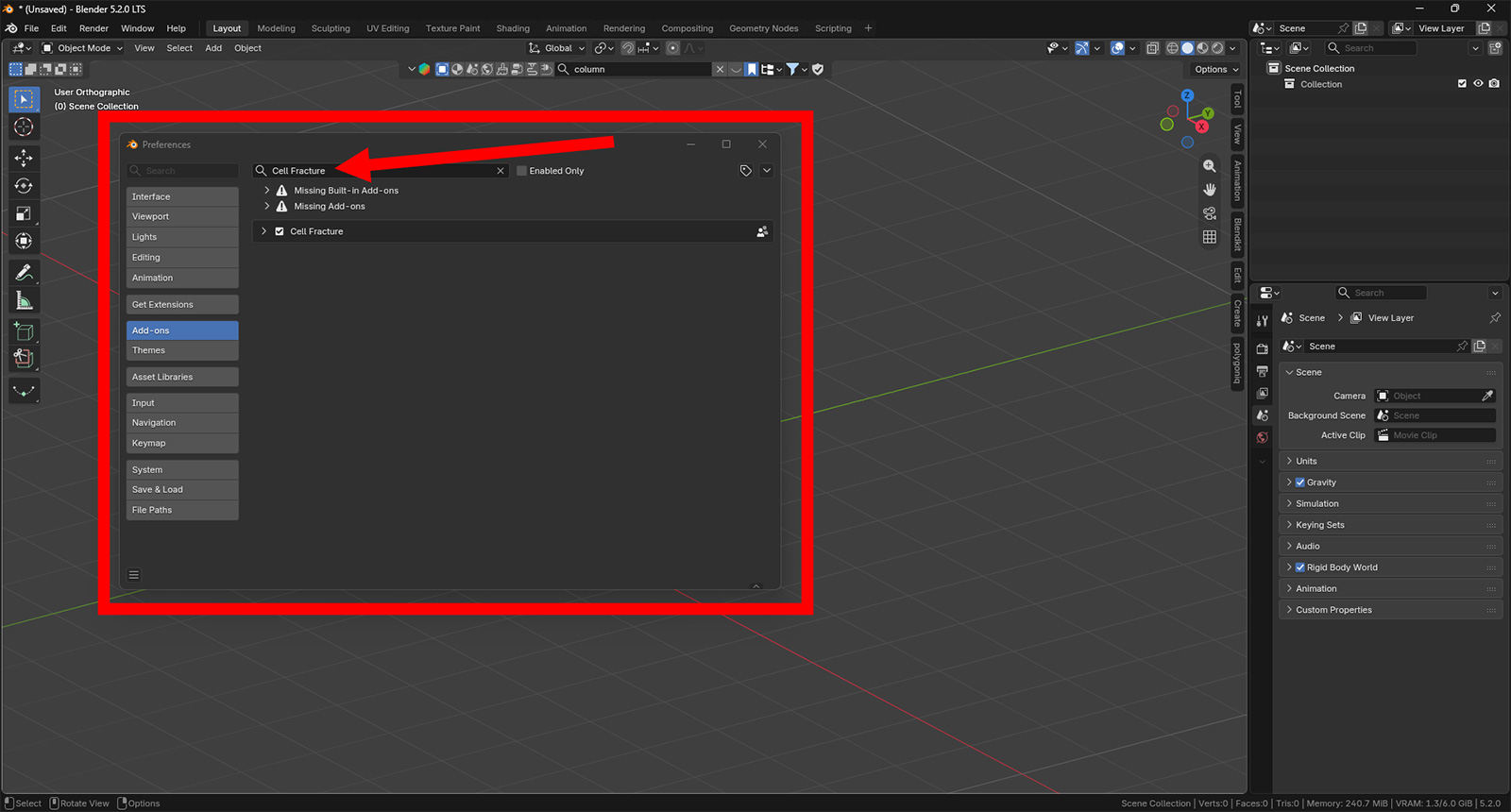Expand the Missing Built-in Add-ons row
Viewport: 1511px width, 812px height.
[x=267, y=191]
